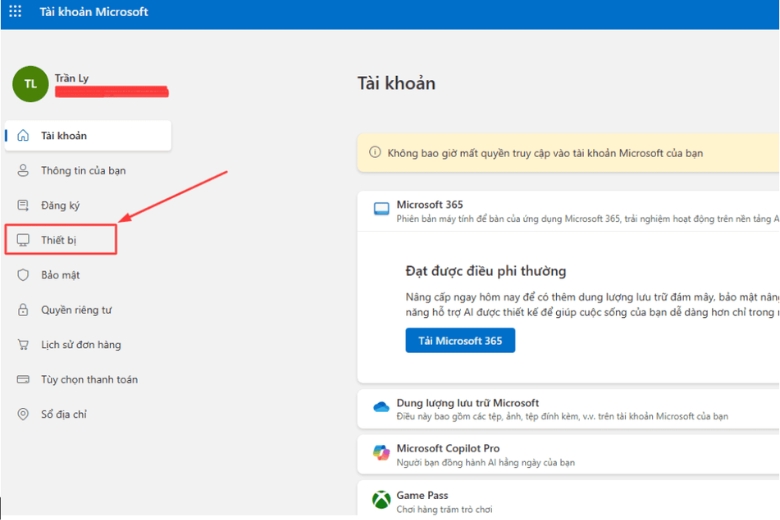Click the Microsoft 365 laptop icon
The image size is (780, 520).
(x=382, y=209)
